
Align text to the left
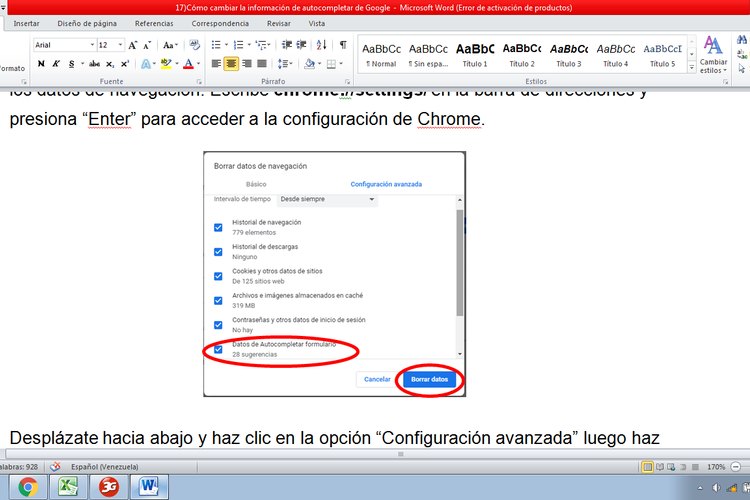tap(216, 64)
